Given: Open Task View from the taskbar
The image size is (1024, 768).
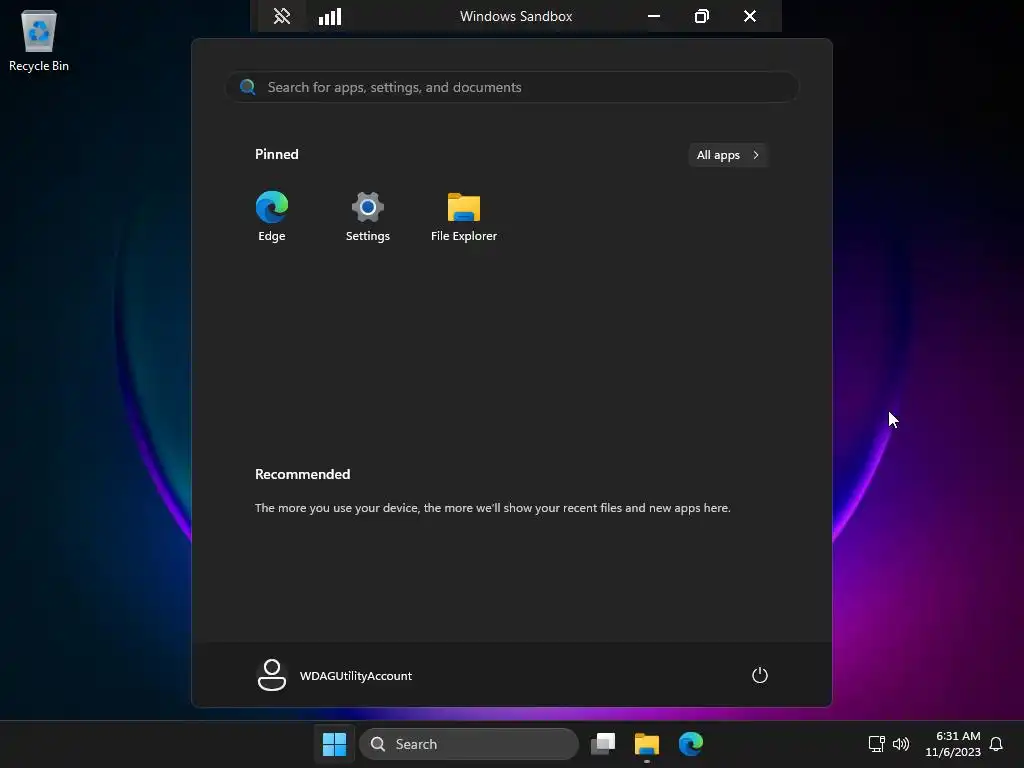Looking at the screenshot, I should point(603,744).
